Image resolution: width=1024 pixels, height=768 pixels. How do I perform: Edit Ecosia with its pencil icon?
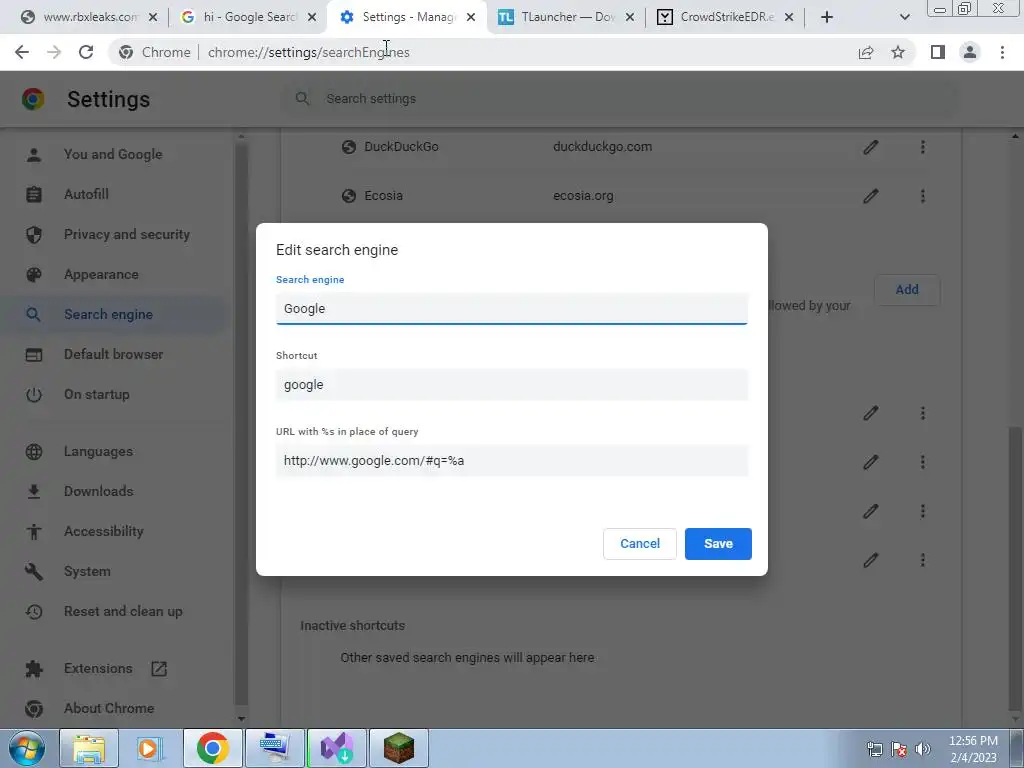point(871,196)
